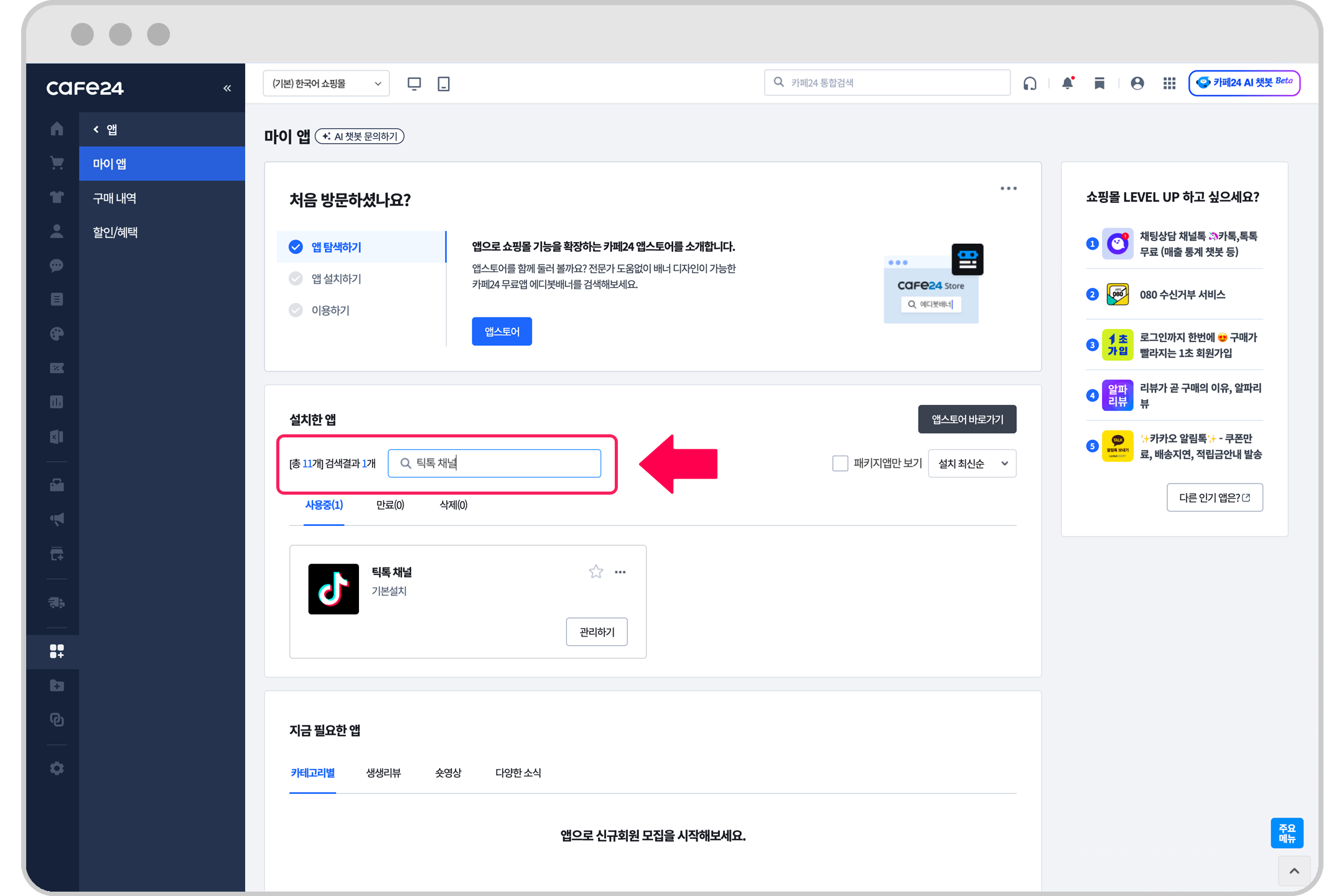Switch to the 삭제(0) tab
Screen dimensions: 1344x896
pos(453,505)
